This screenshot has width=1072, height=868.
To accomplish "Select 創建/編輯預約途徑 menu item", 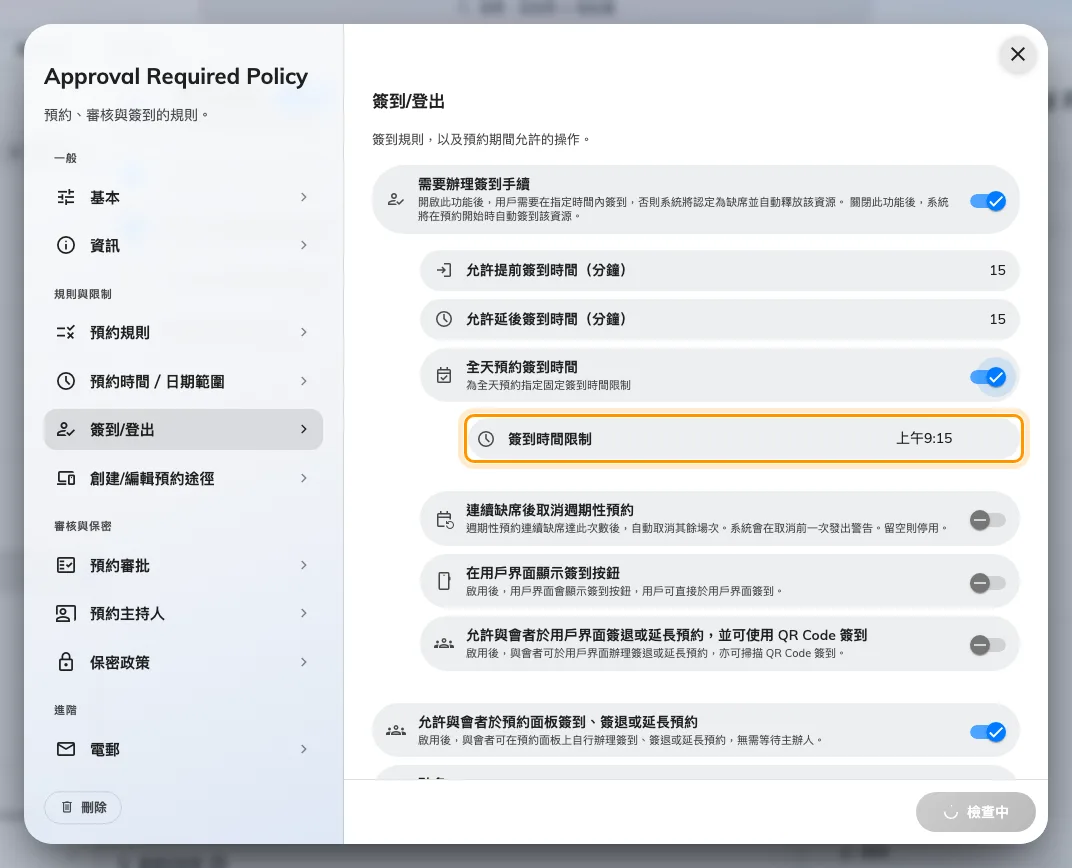I will coord(183,478).
